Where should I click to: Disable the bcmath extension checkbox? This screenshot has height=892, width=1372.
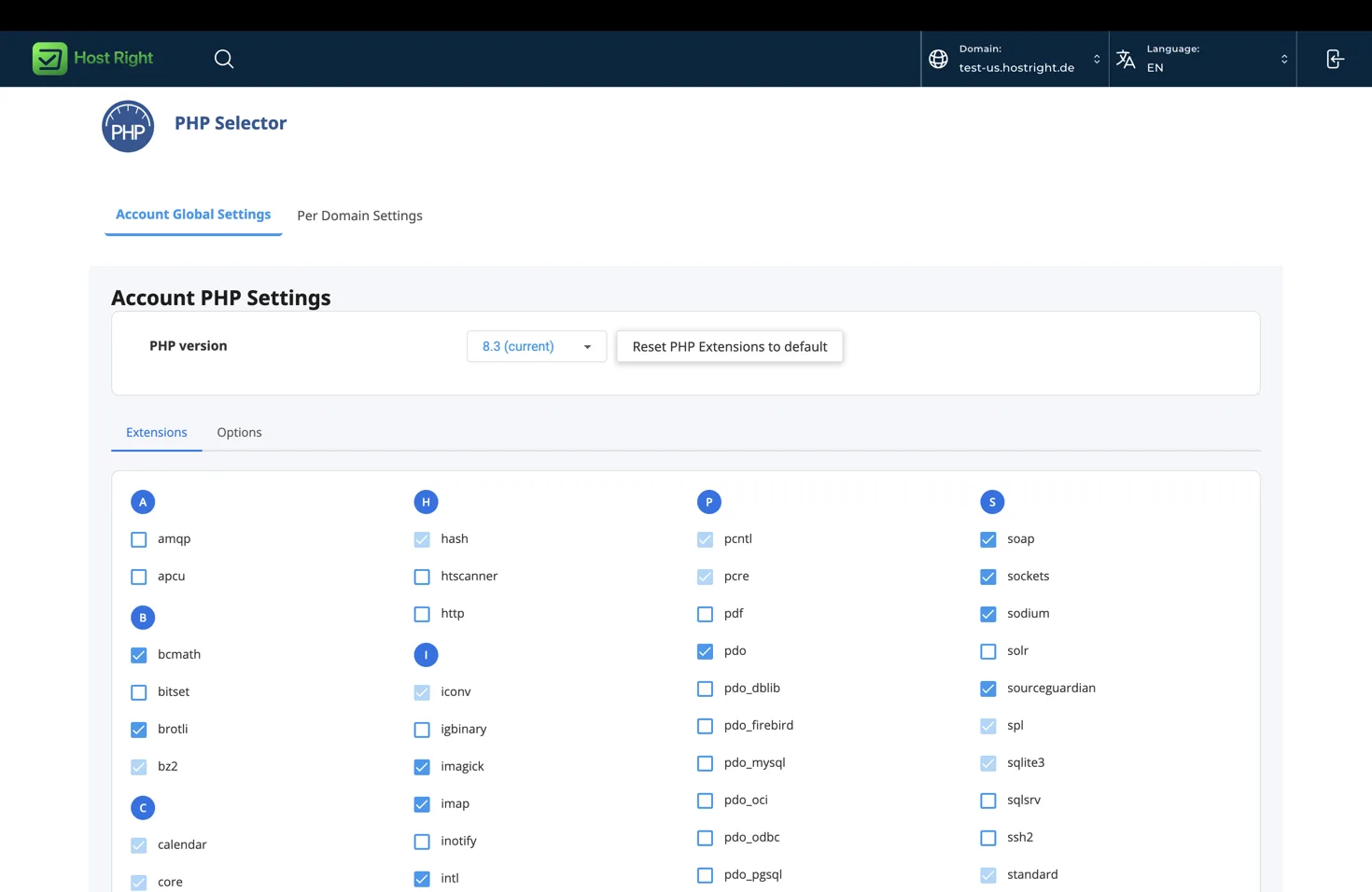point(139,655)
